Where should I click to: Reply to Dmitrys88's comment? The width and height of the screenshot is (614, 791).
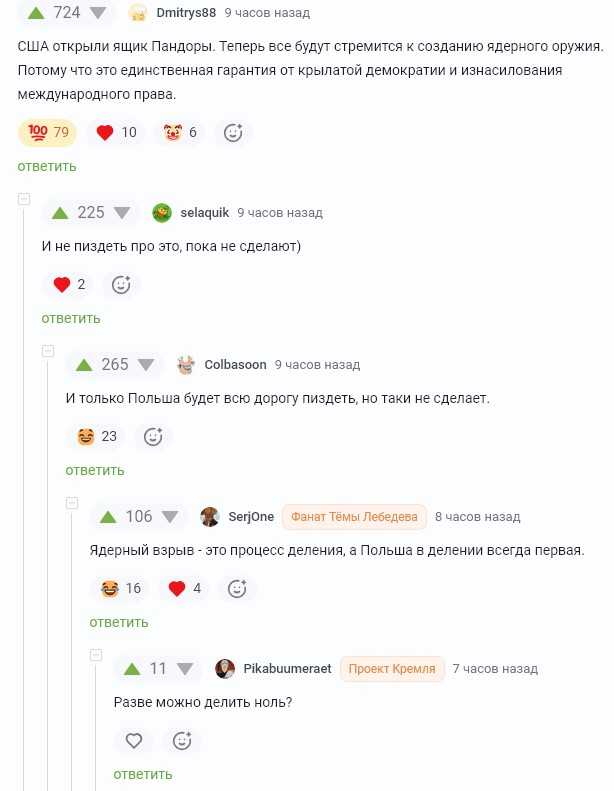pyautogui.click(x=47, y=166)
